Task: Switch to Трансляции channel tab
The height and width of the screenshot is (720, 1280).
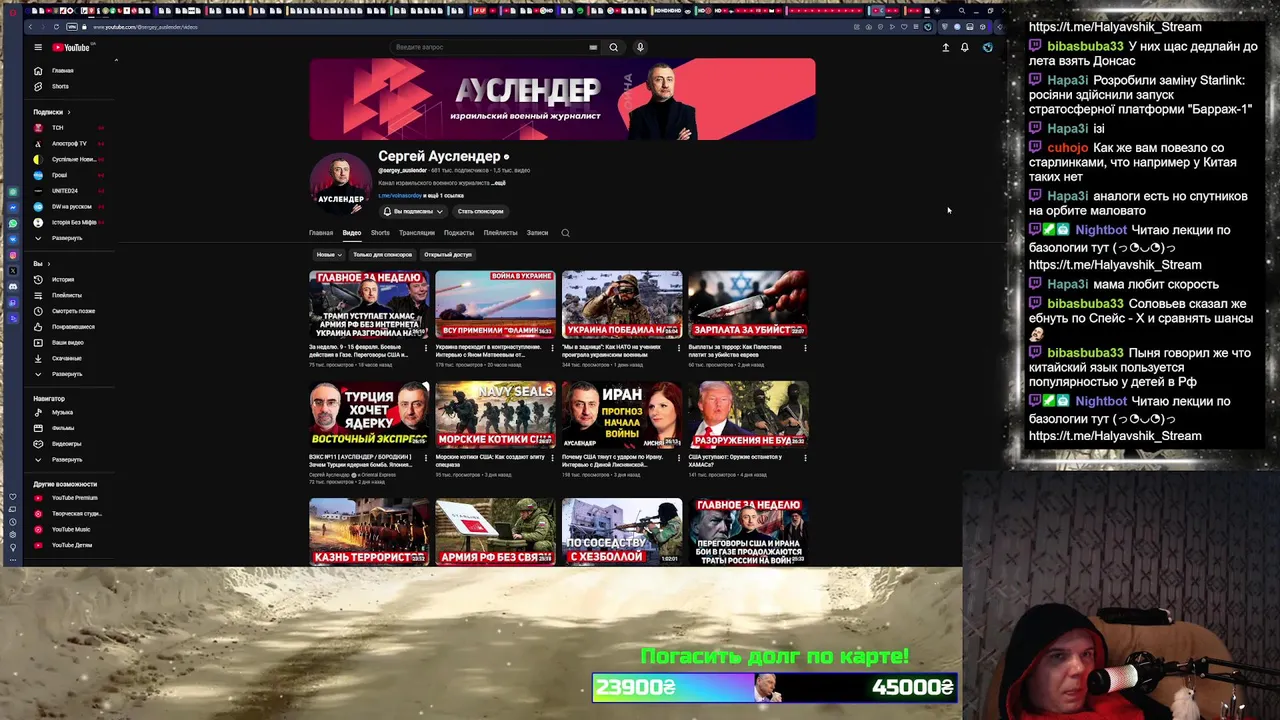Action: 417,233
